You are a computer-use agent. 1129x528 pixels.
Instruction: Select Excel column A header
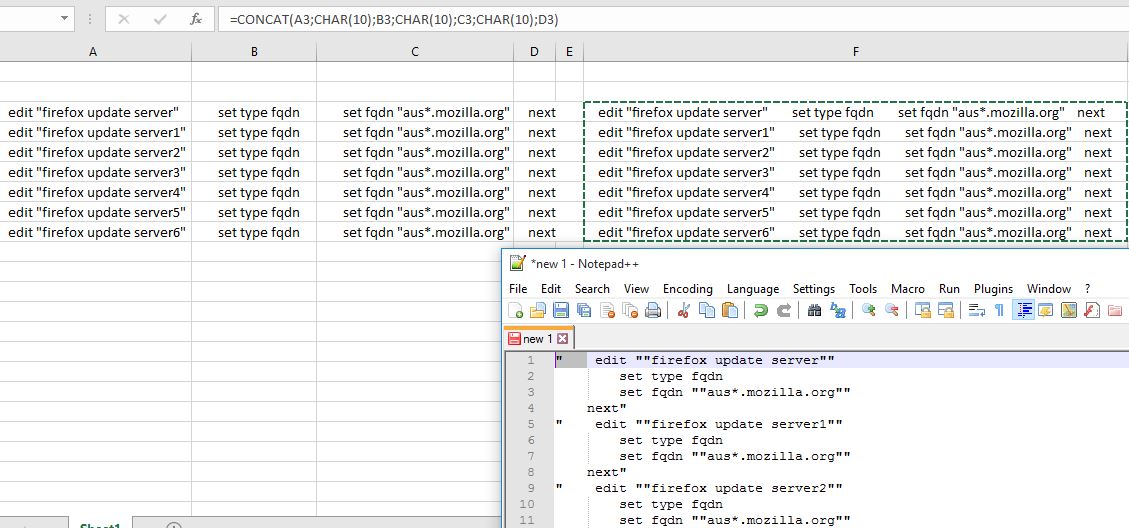click(93, 52)
